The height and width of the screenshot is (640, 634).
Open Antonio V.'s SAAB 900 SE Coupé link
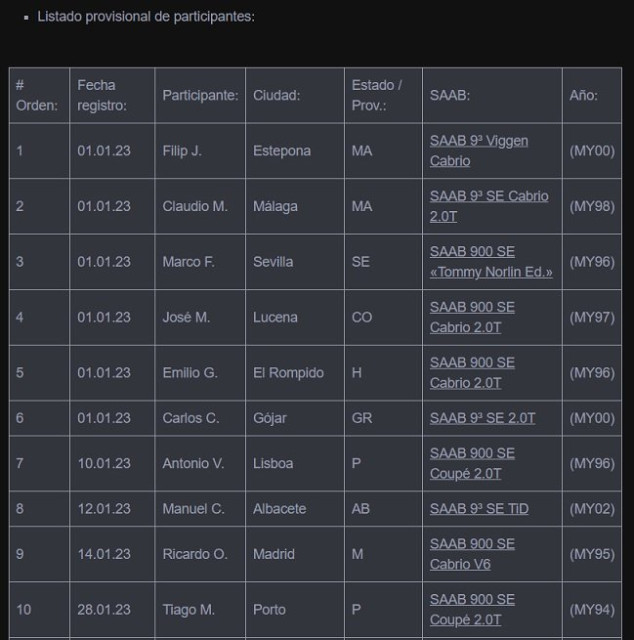pyautogui.click(x=472, y=463)
